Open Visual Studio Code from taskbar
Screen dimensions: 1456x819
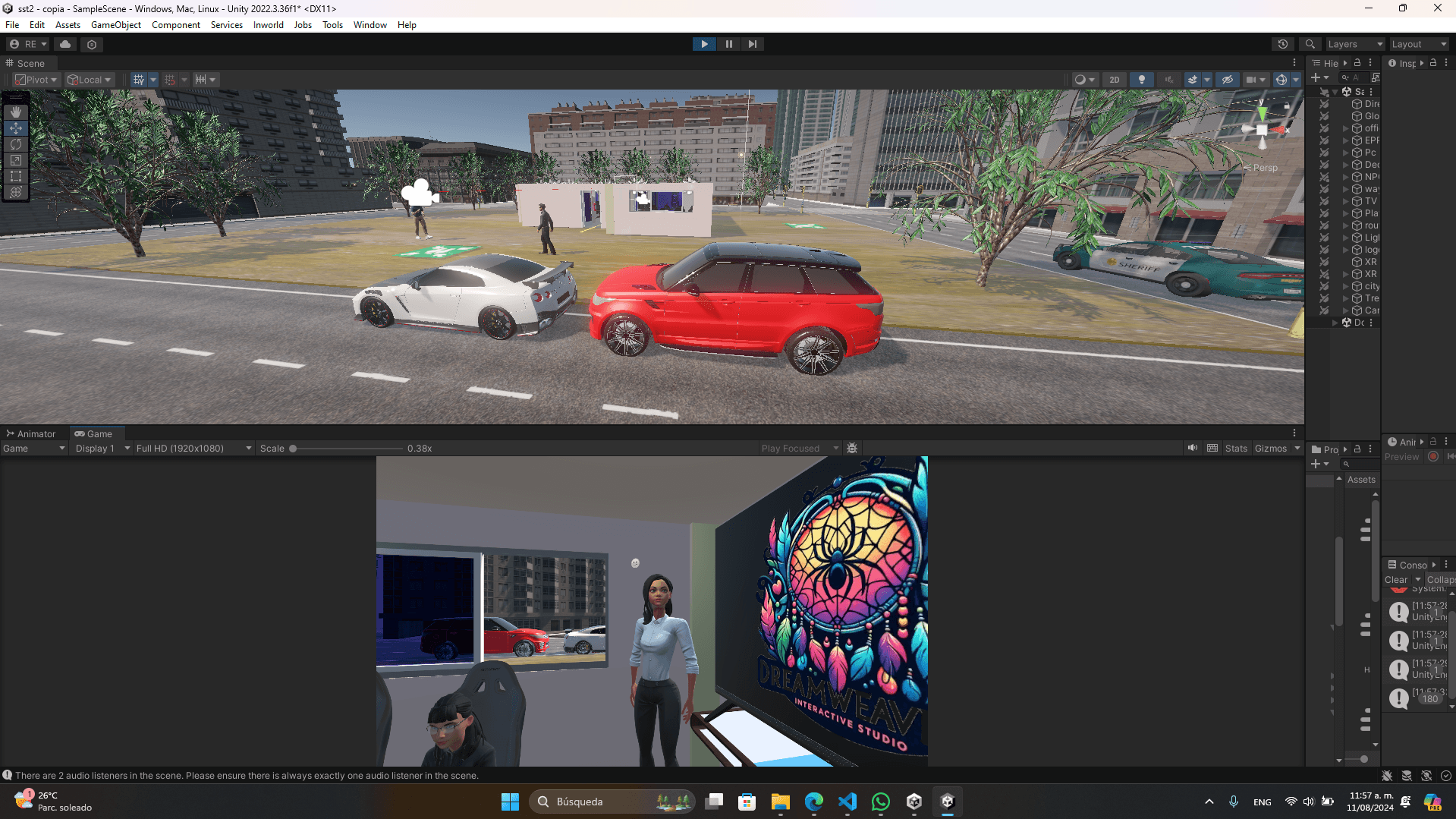pyautogui.click(x=847, y=802)
